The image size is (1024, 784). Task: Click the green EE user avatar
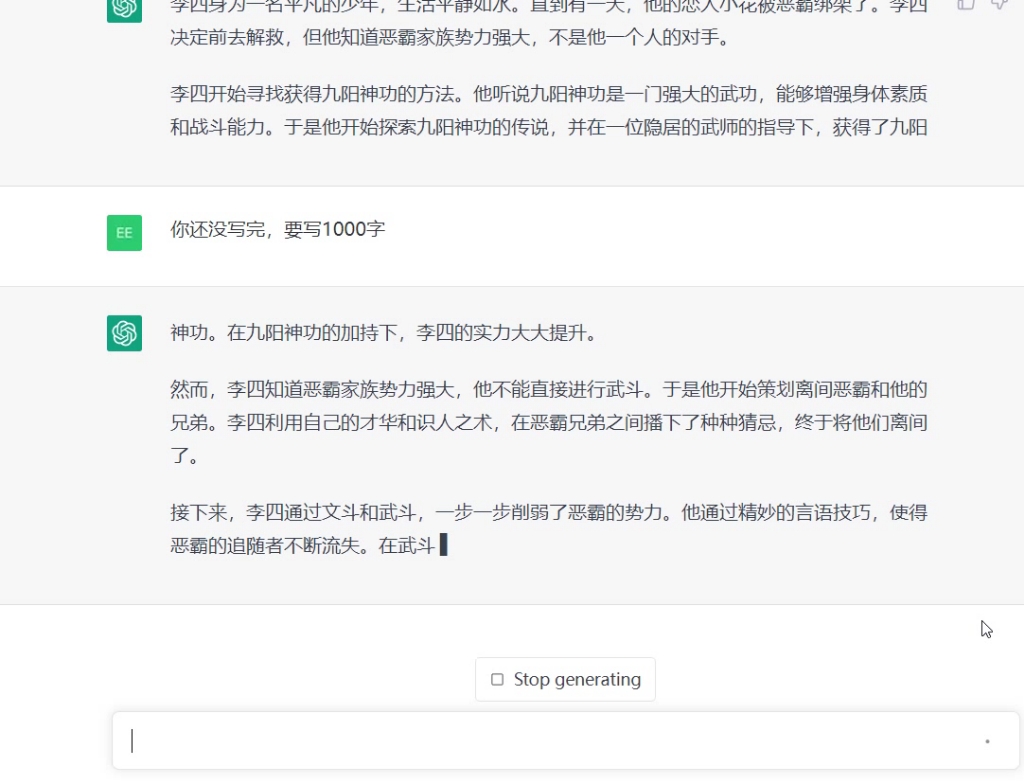[124, 233]
